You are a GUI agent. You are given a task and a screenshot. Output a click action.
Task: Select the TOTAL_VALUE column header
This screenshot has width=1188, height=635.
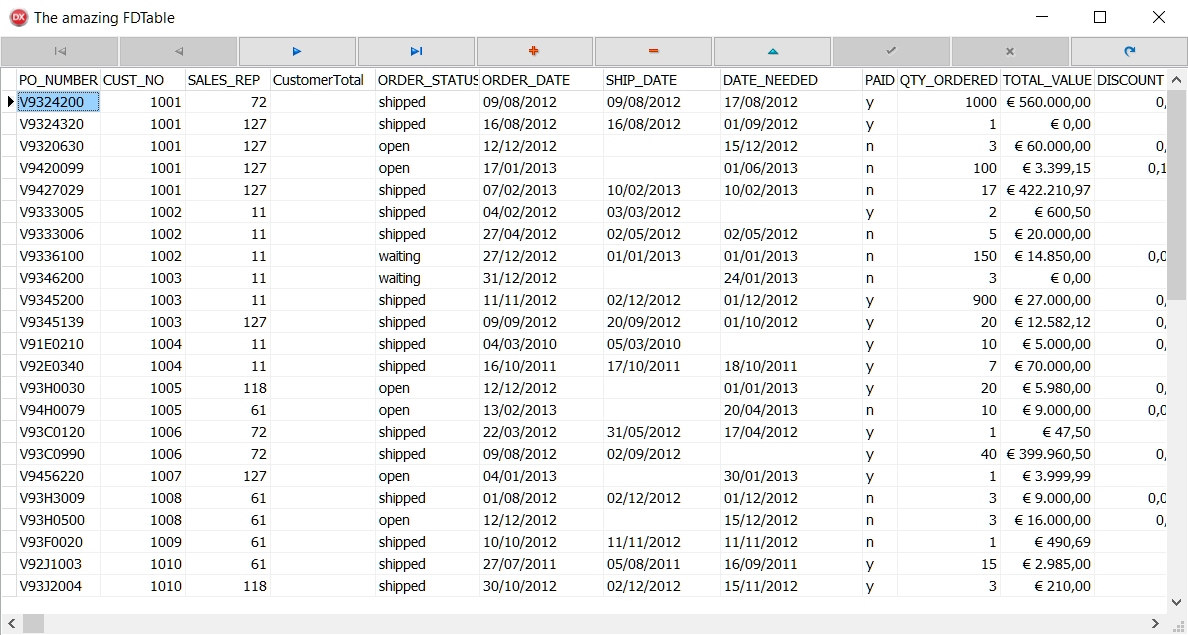coord(1046,80)
